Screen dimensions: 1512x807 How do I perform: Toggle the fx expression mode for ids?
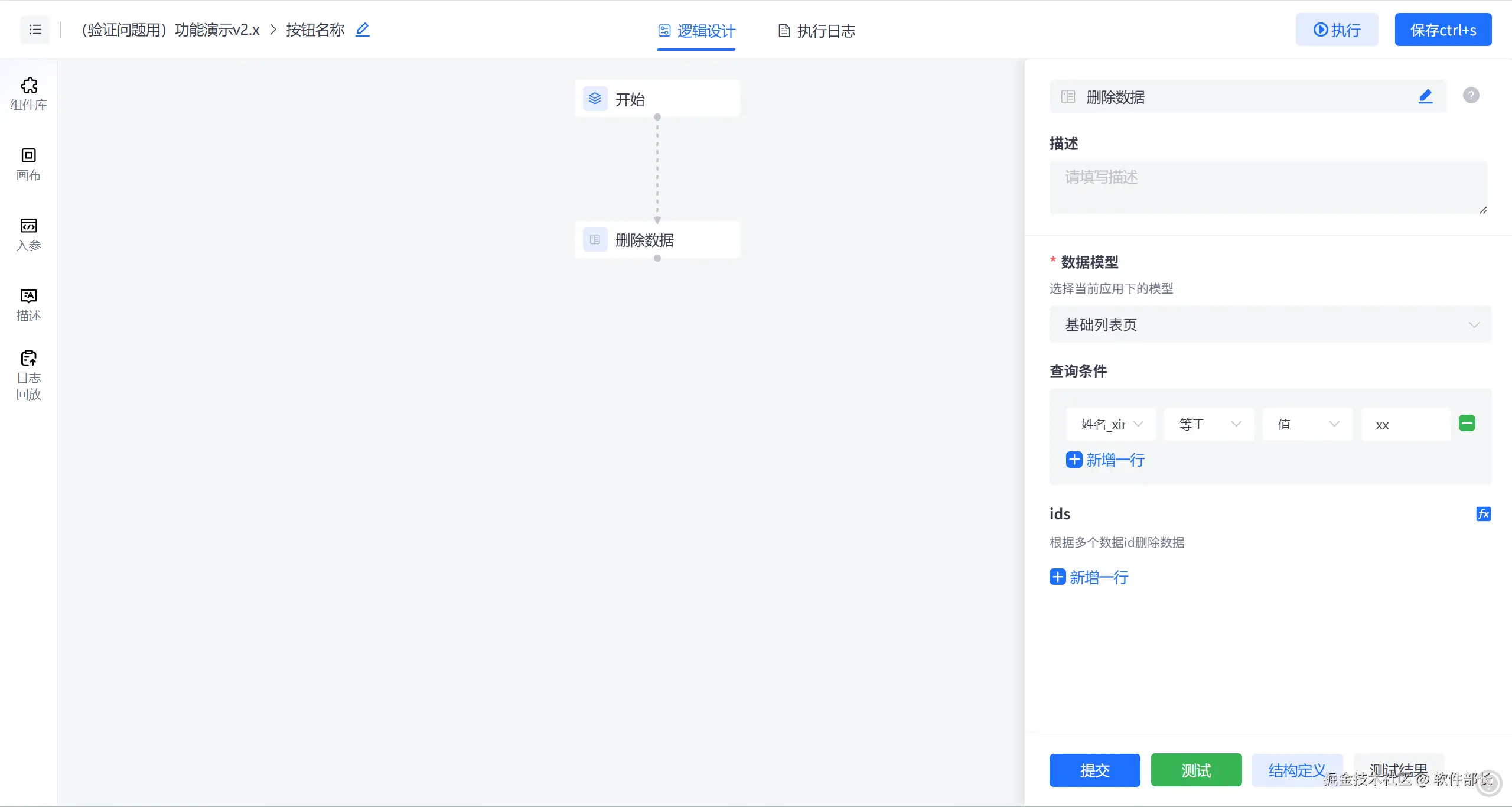pos(1483,514)
